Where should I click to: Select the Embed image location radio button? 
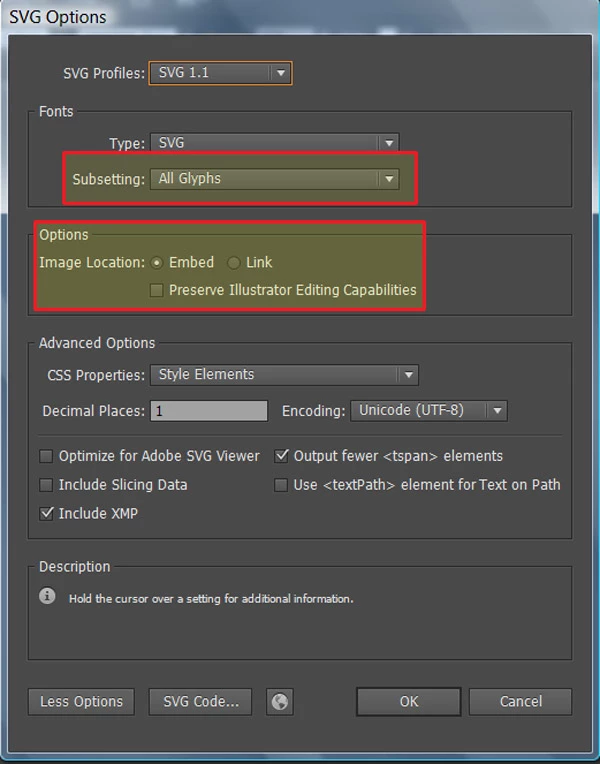[156, 263]
